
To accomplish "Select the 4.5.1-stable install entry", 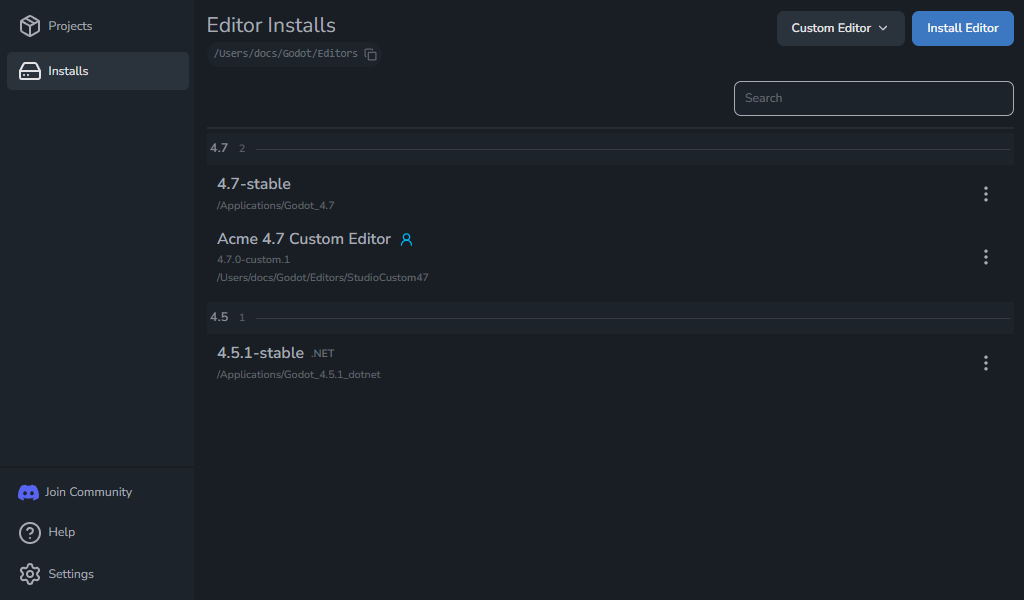I will point(610,363).
